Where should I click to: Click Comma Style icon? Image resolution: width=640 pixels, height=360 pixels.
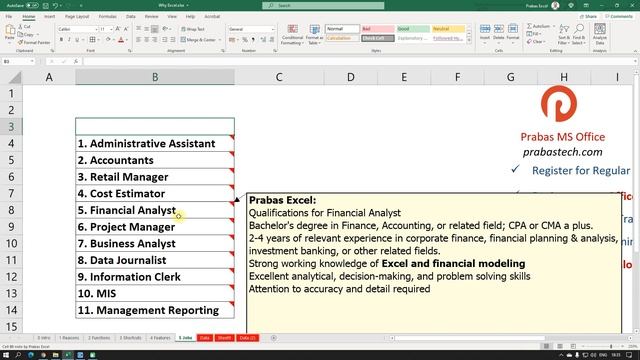point(253,40)
